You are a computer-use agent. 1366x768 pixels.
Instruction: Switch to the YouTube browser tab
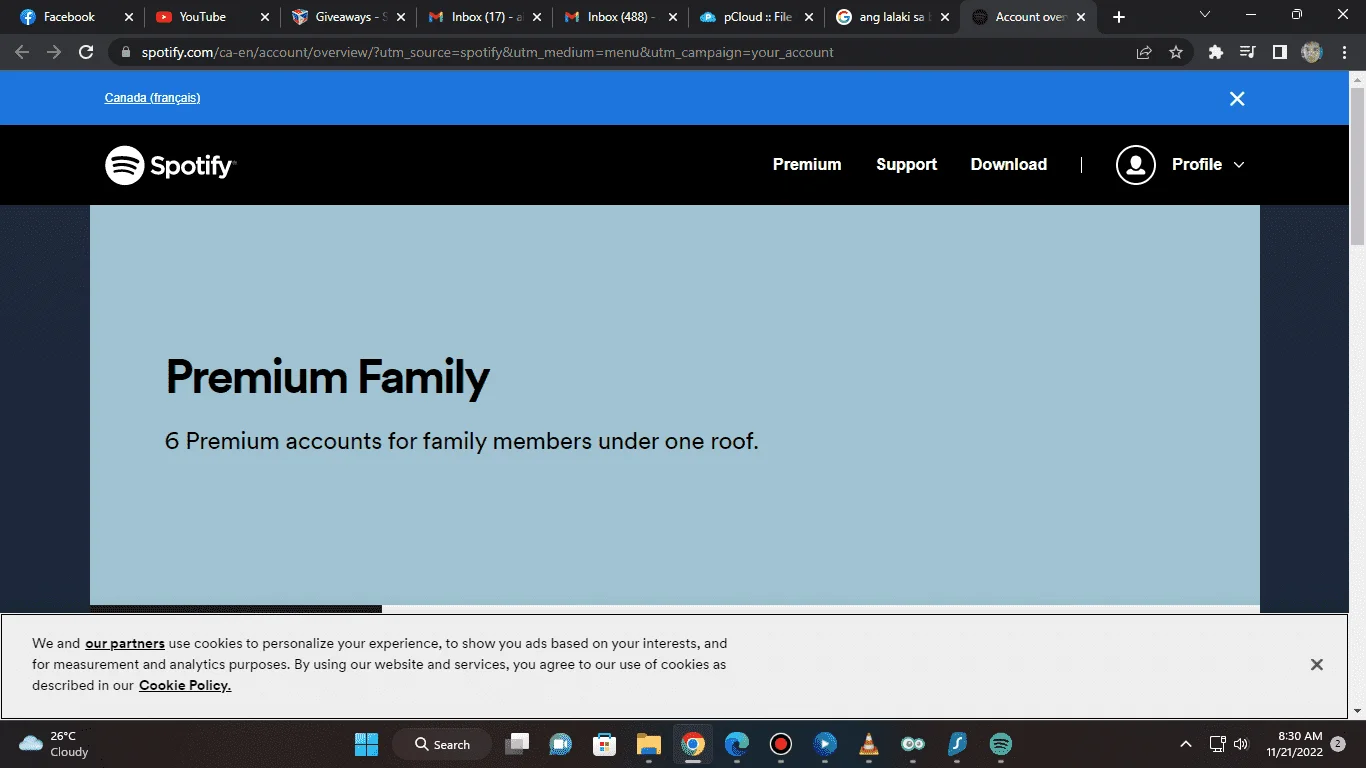pyautogui.click(x=210, y=17)
